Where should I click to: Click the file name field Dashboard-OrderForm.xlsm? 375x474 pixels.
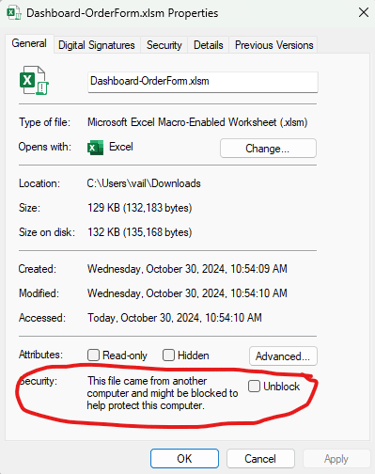[x=203, y=82]
